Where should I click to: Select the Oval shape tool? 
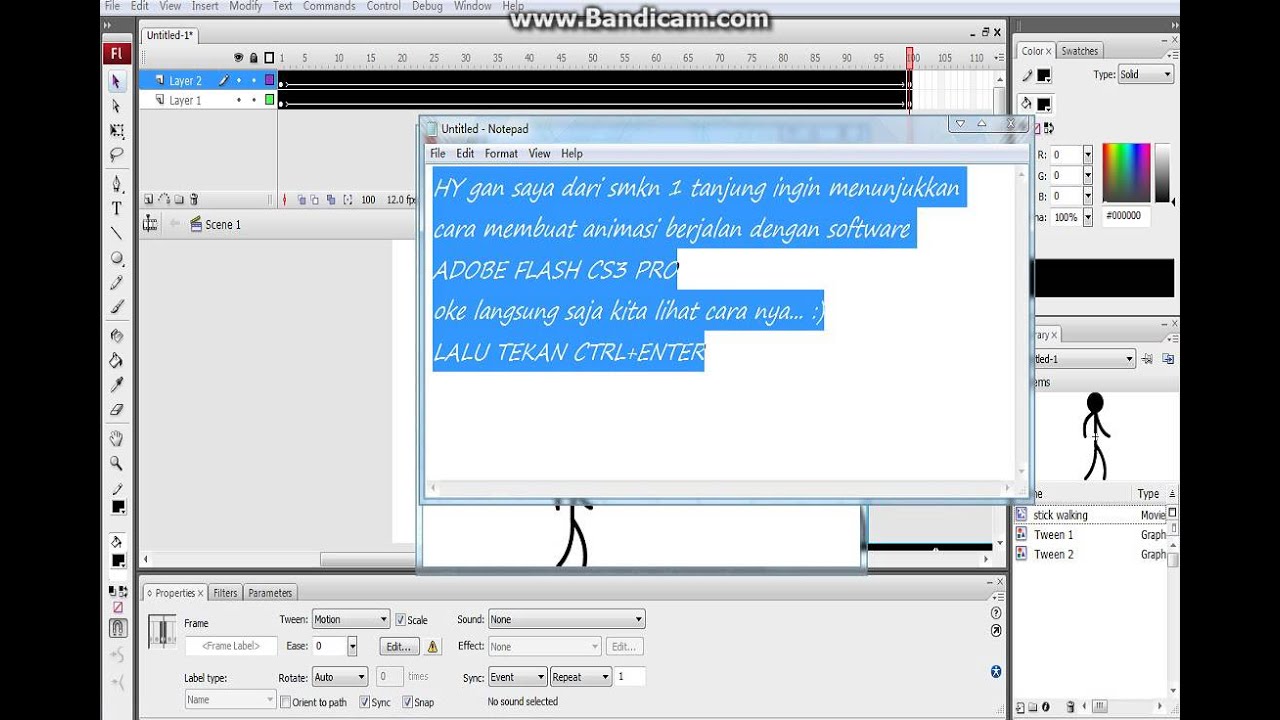116,258
